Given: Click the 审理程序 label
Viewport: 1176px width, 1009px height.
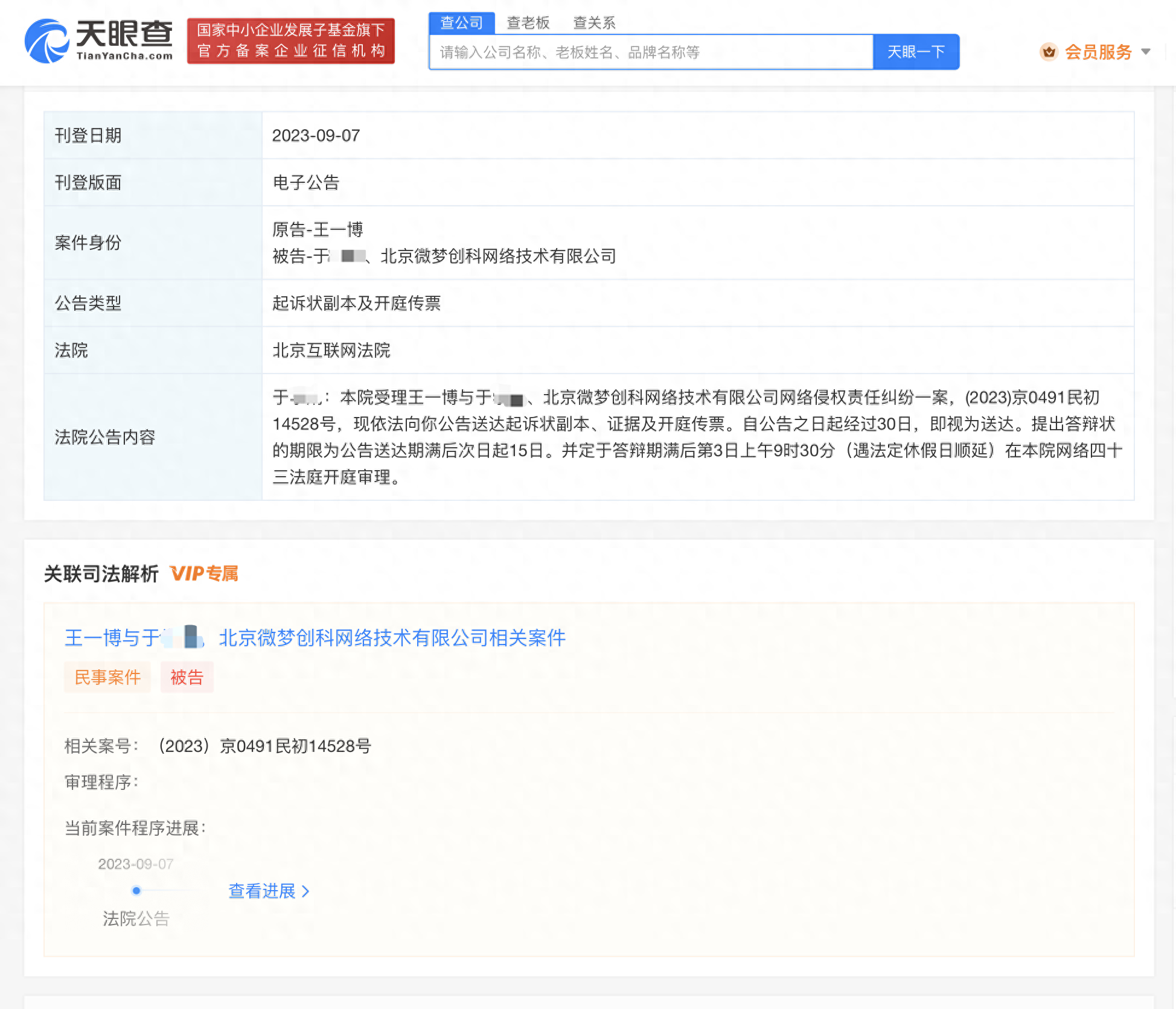Looking at the screenshot, I should tap(102, 782).
